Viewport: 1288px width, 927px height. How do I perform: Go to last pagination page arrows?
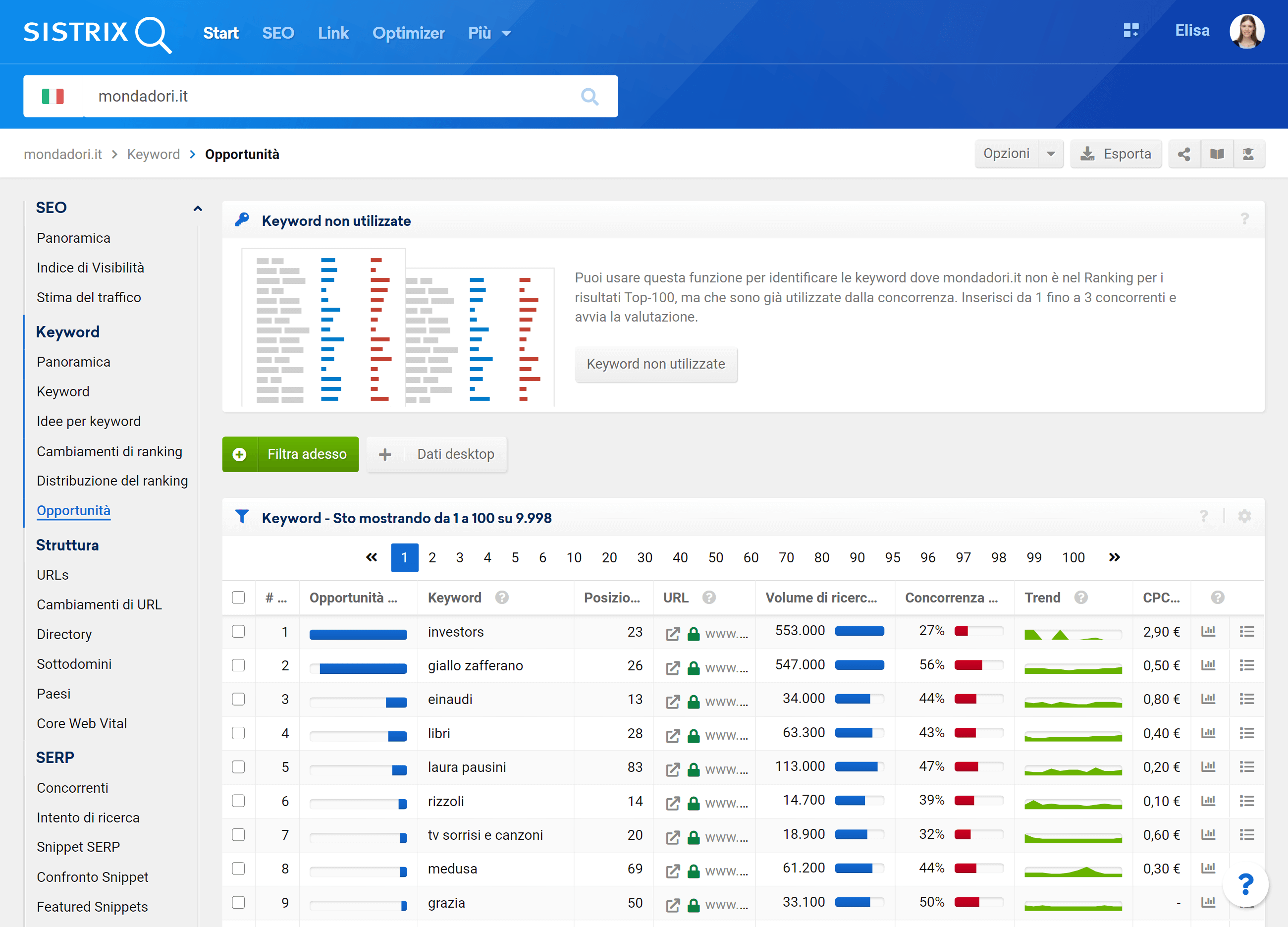point(1114,557)
